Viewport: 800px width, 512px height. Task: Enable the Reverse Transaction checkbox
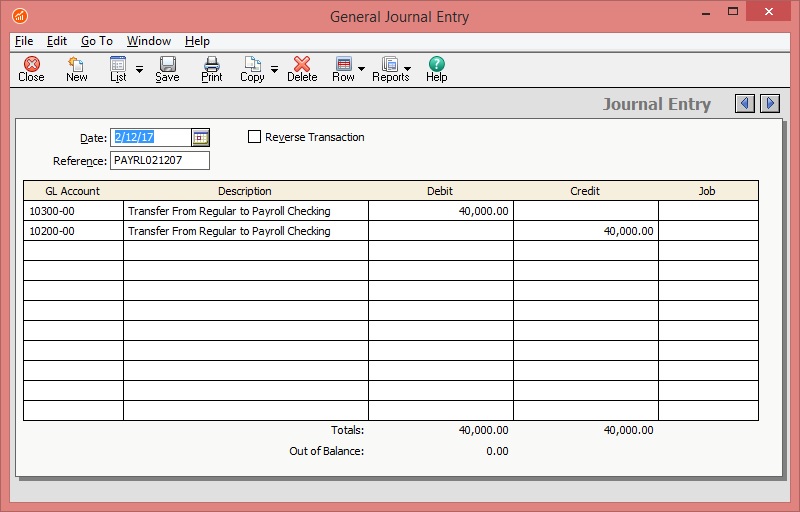(x=254, y=137)
